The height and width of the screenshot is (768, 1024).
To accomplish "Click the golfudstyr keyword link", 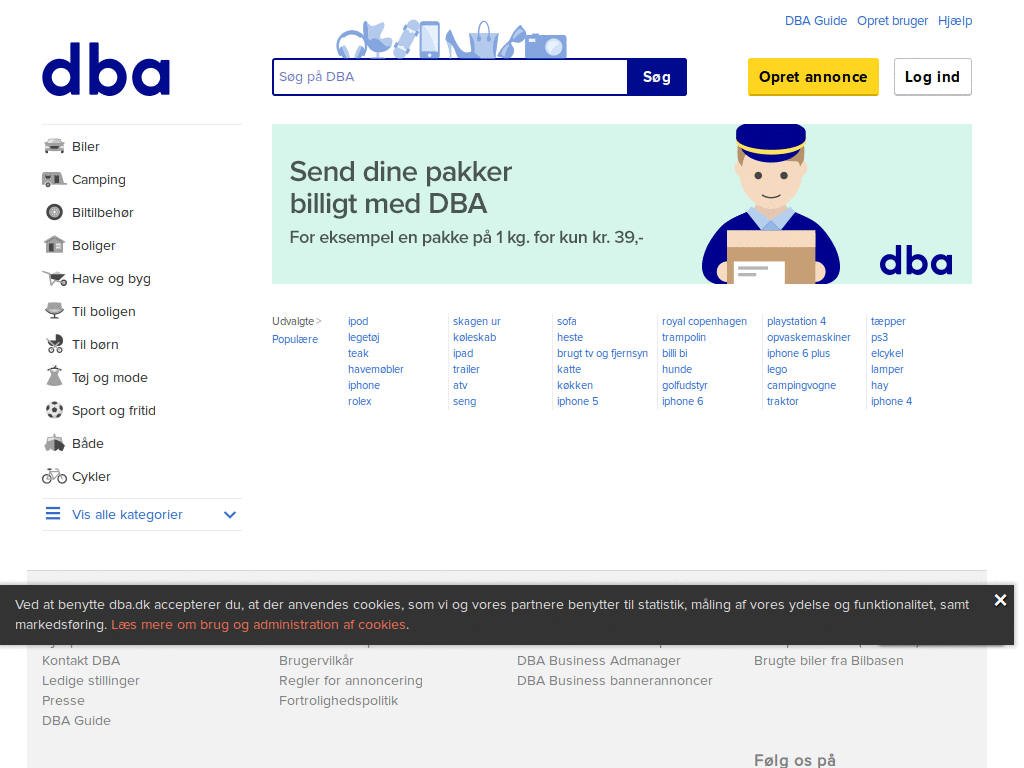I will (684, 385).
